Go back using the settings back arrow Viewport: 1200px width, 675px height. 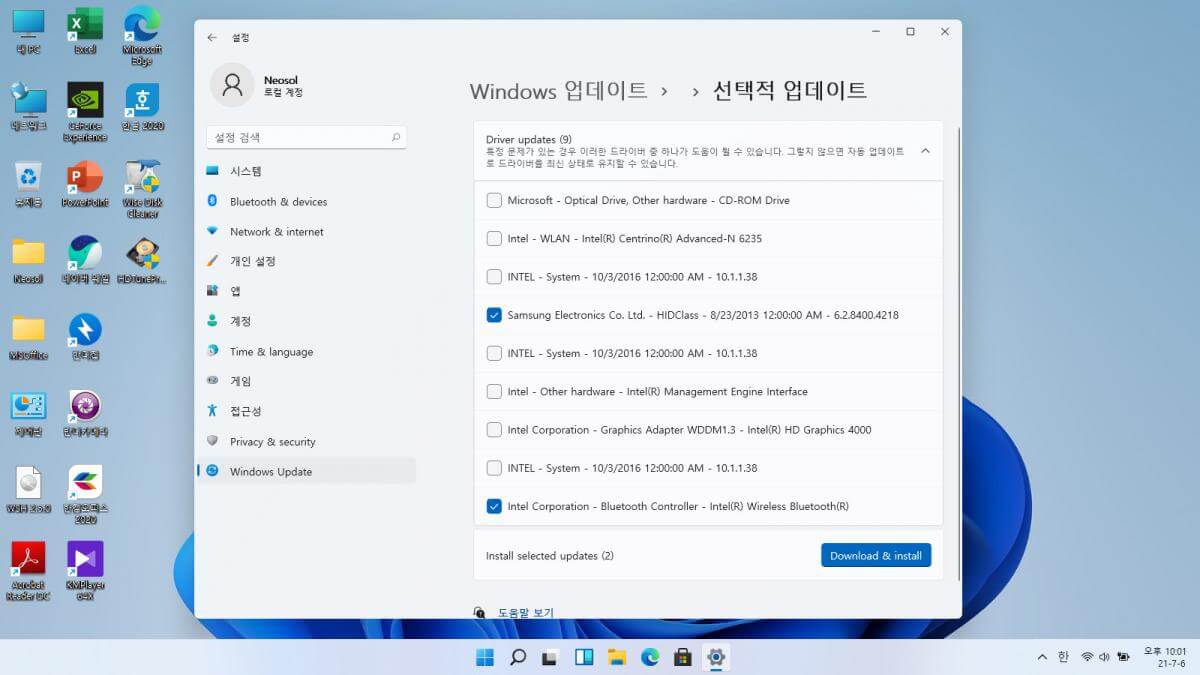211,38
